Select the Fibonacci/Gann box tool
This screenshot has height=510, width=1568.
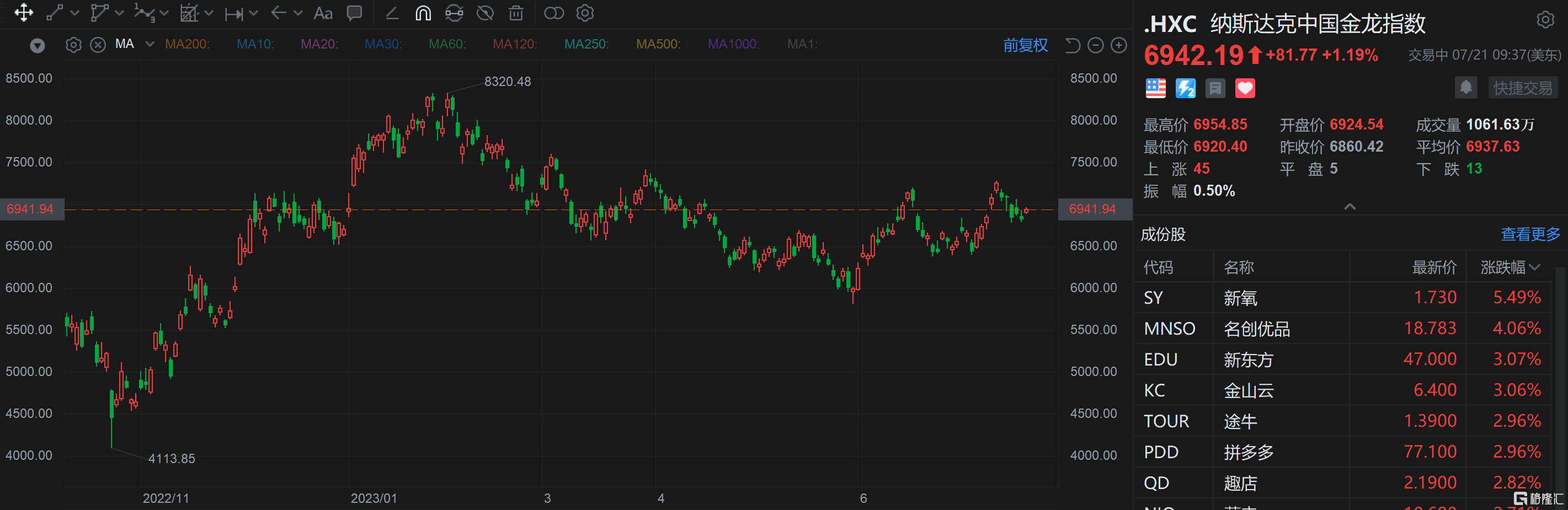(x=189, y=13)
